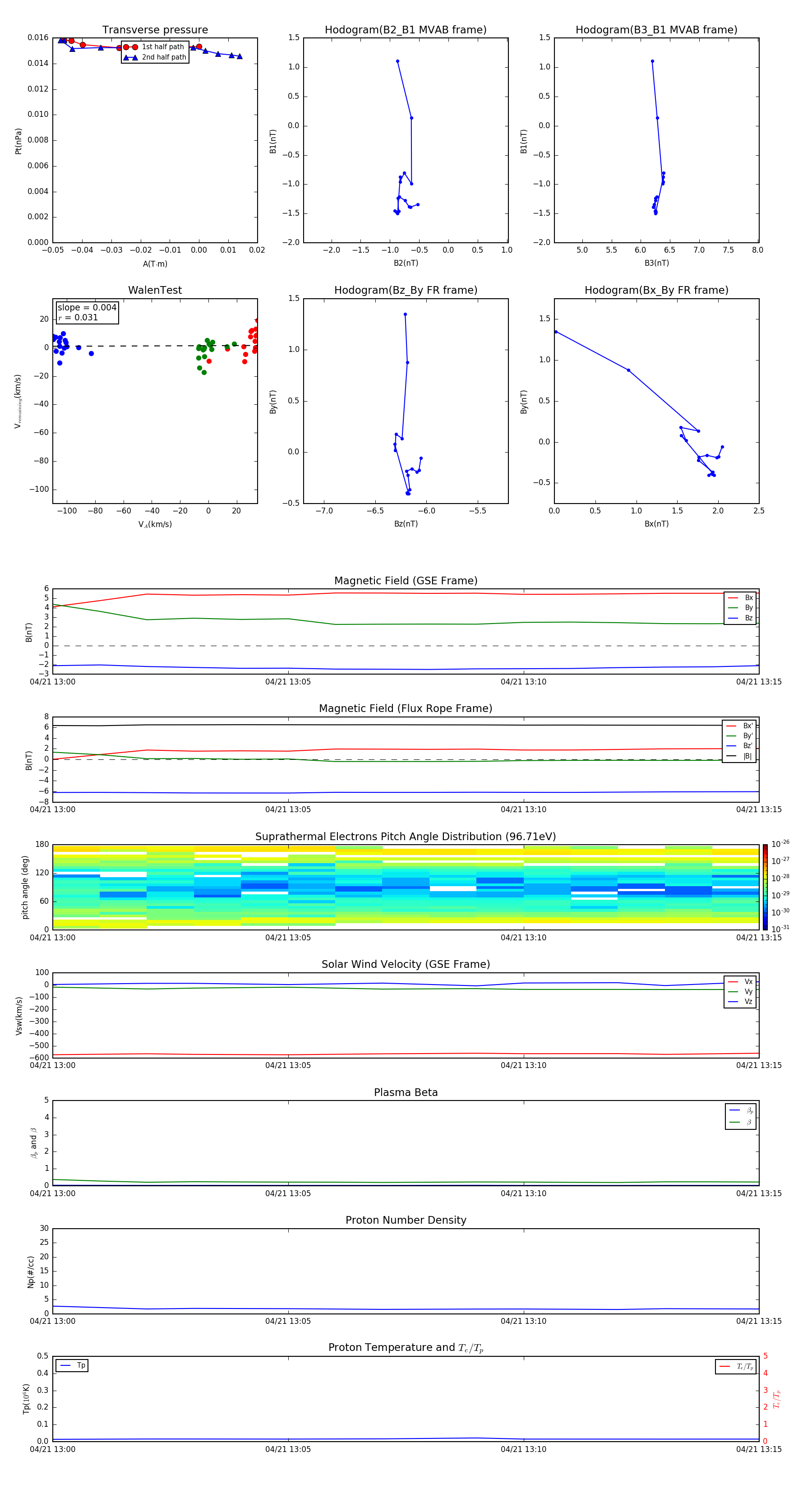Click the red Te/Tp right-axis label

776,1399
